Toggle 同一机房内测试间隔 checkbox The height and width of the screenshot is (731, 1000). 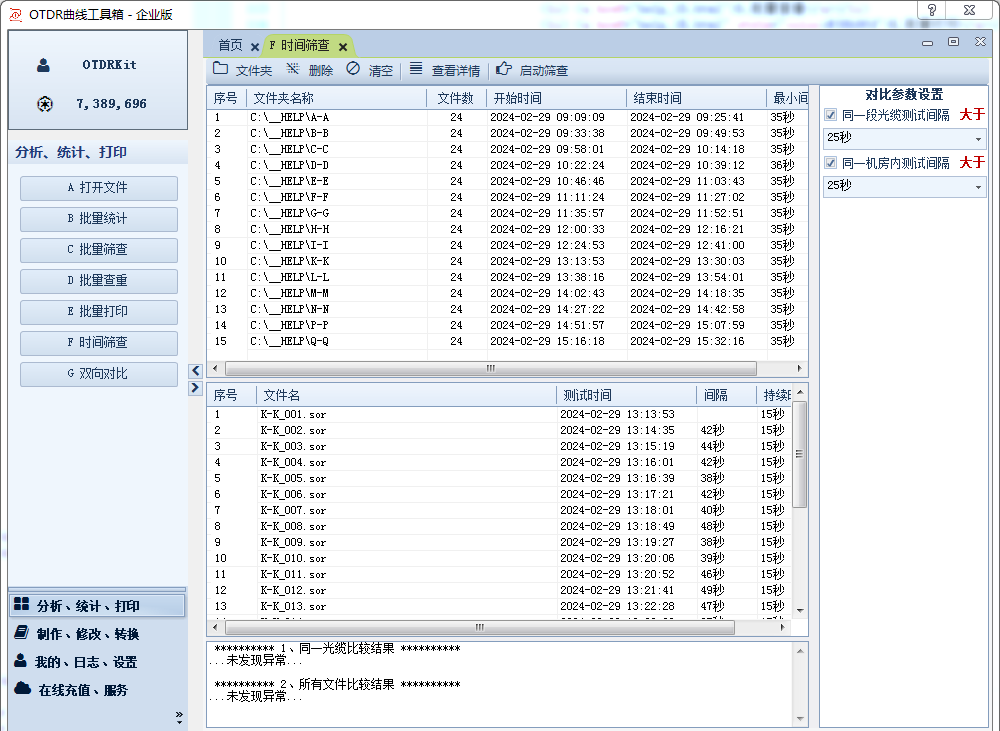click(830, 163)
